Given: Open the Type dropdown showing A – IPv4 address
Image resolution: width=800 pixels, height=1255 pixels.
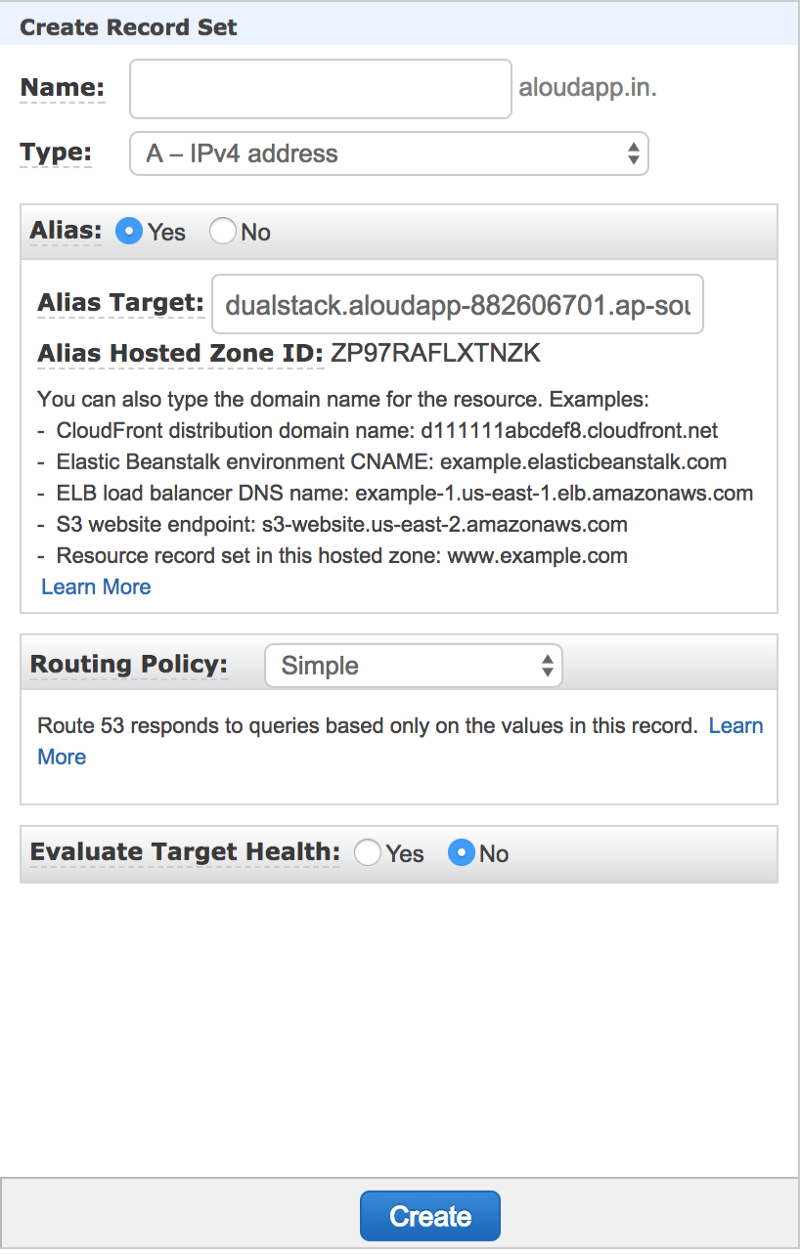Looking at the screenshot, I should point(389,154).
